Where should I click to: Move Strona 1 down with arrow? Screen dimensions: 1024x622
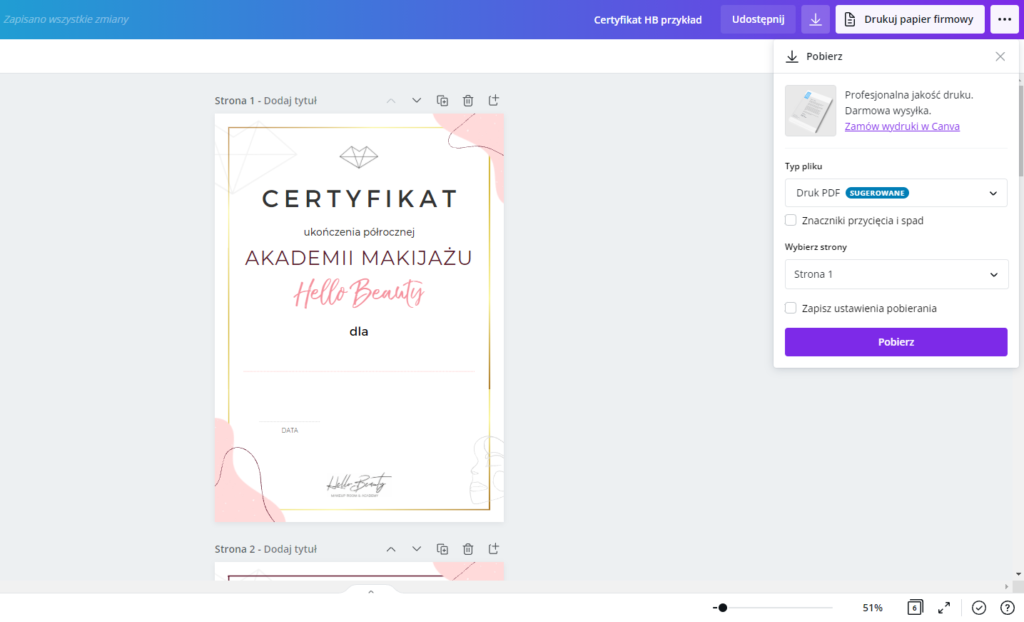(416, 101)
